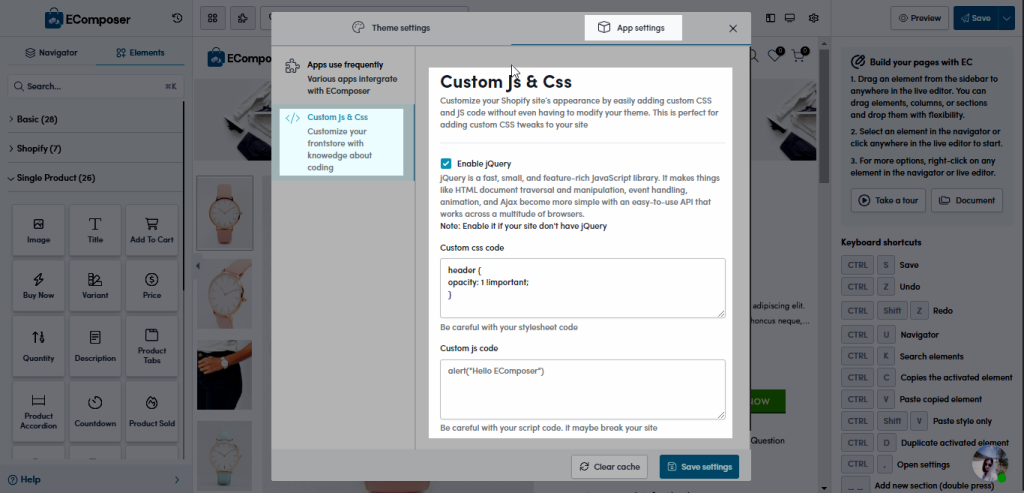Select the Buy Now element

click(x=39, y=285)
